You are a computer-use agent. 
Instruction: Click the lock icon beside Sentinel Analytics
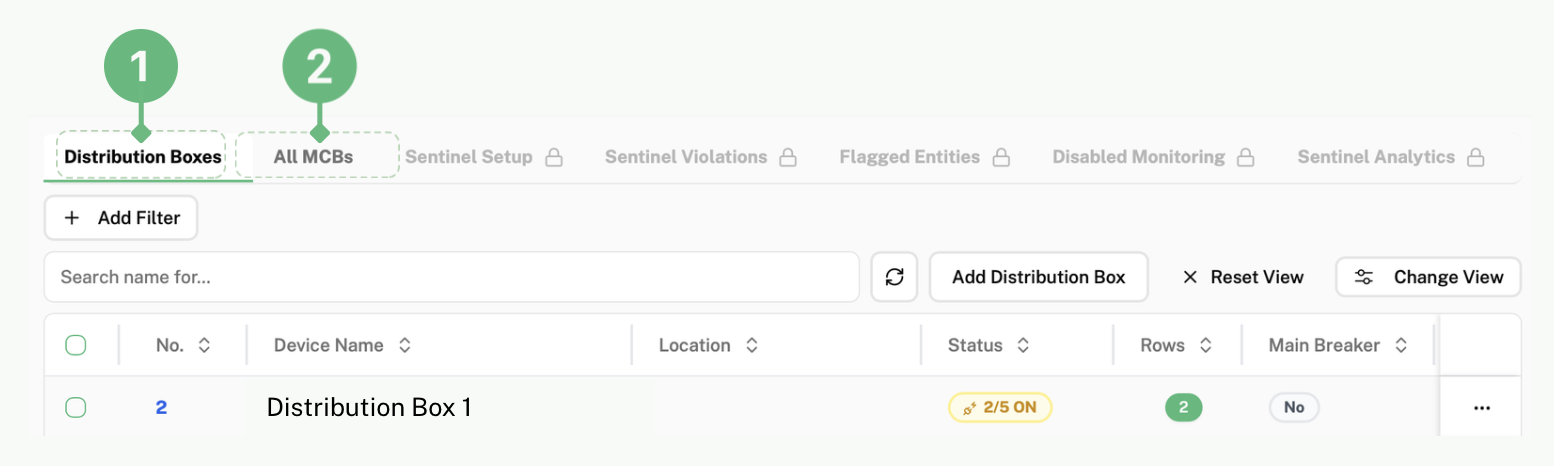[1475, 157]
